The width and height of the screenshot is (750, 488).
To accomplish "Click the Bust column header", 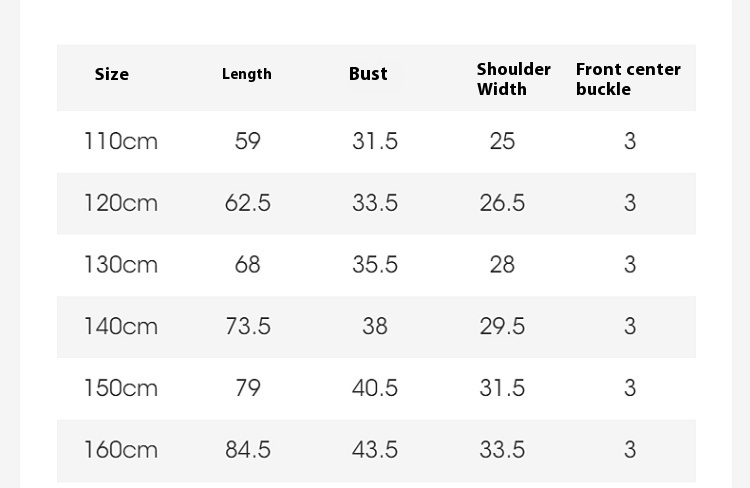I will click(368, 74).
